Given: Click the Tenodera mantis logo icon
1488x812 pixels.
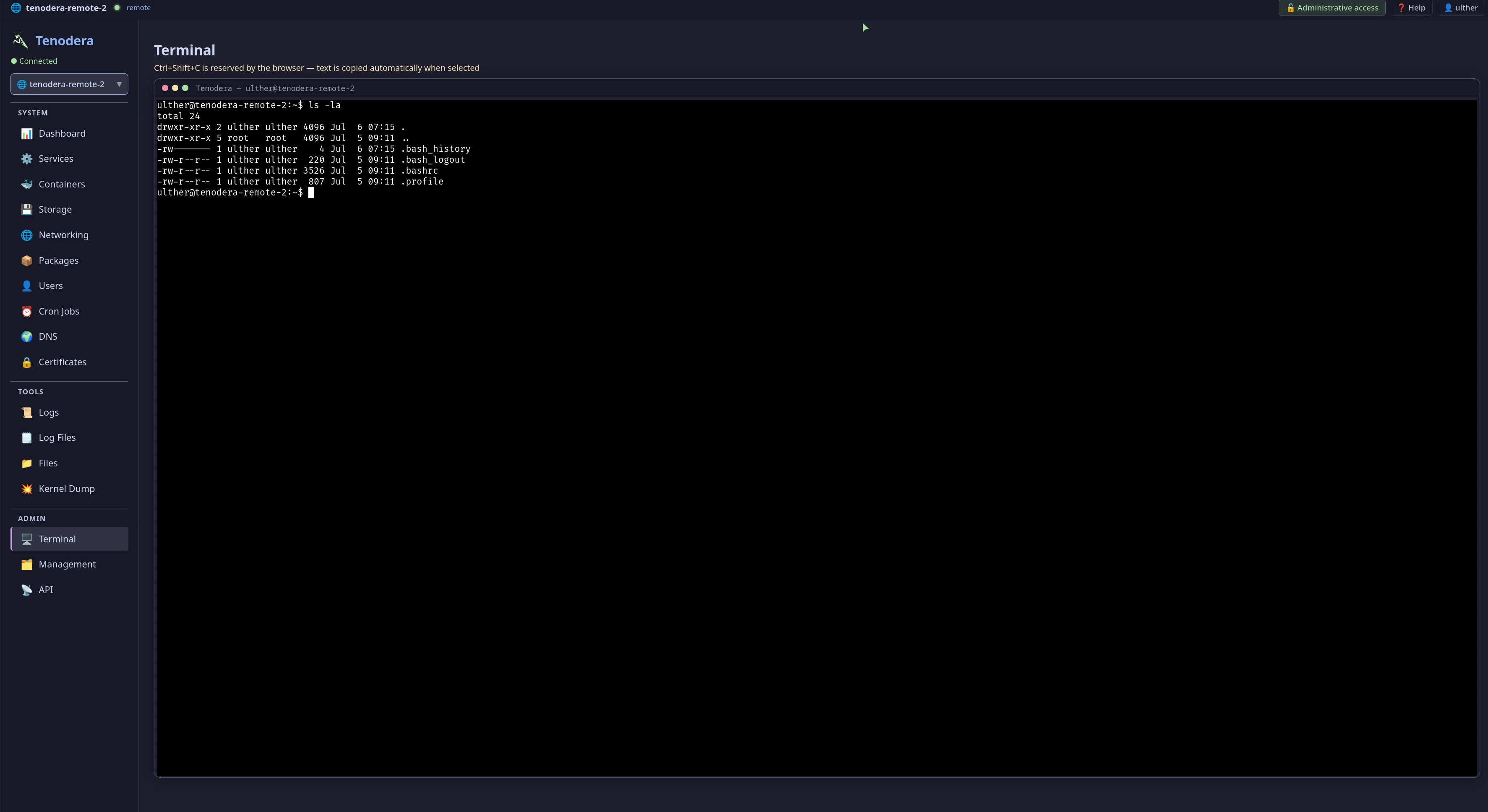Looking at the screenshot, I should 20,40.
